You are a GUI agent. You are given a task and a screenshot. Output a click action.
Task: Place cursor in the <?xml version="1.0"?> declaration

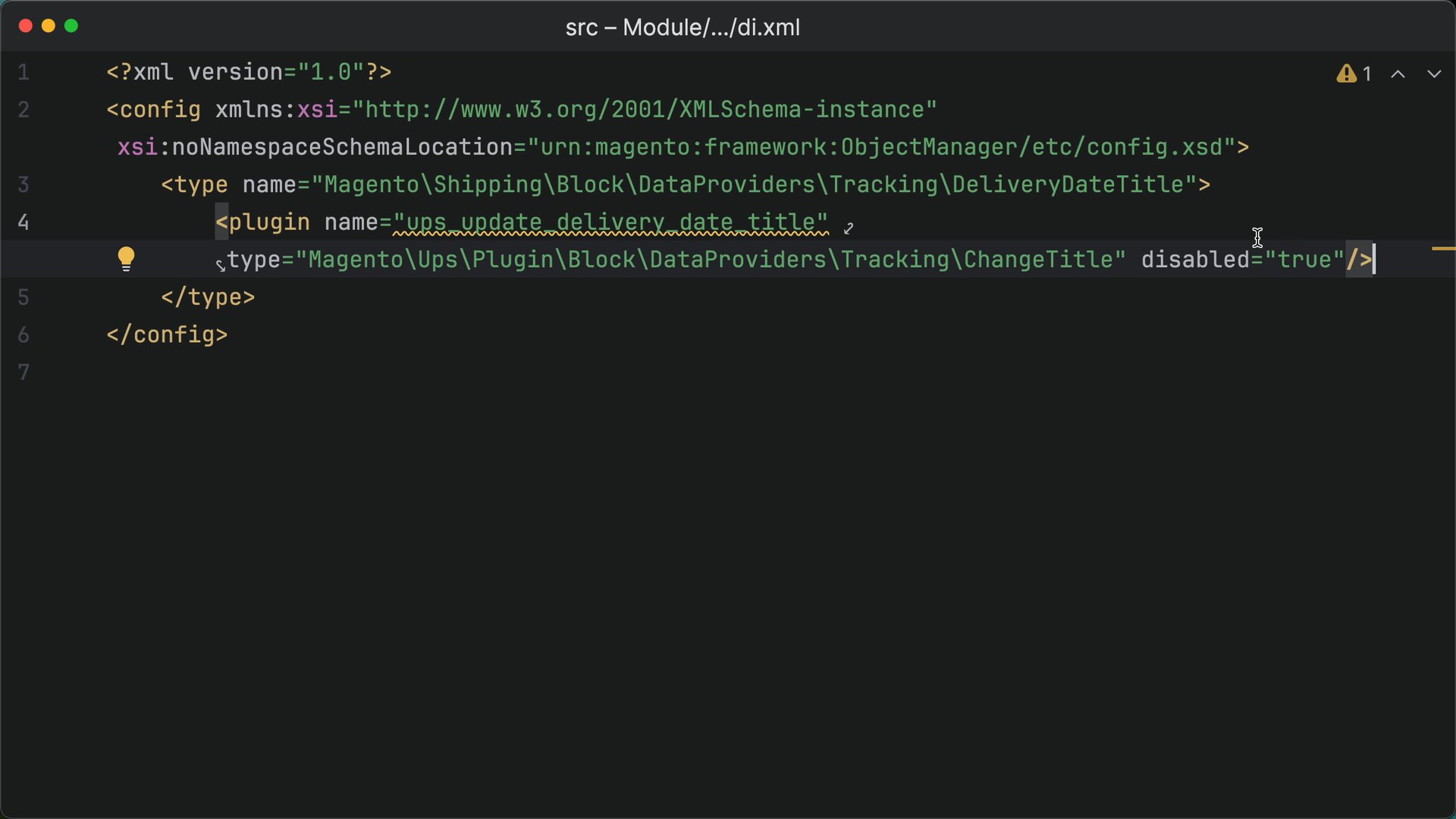click(x=249, y=72)
